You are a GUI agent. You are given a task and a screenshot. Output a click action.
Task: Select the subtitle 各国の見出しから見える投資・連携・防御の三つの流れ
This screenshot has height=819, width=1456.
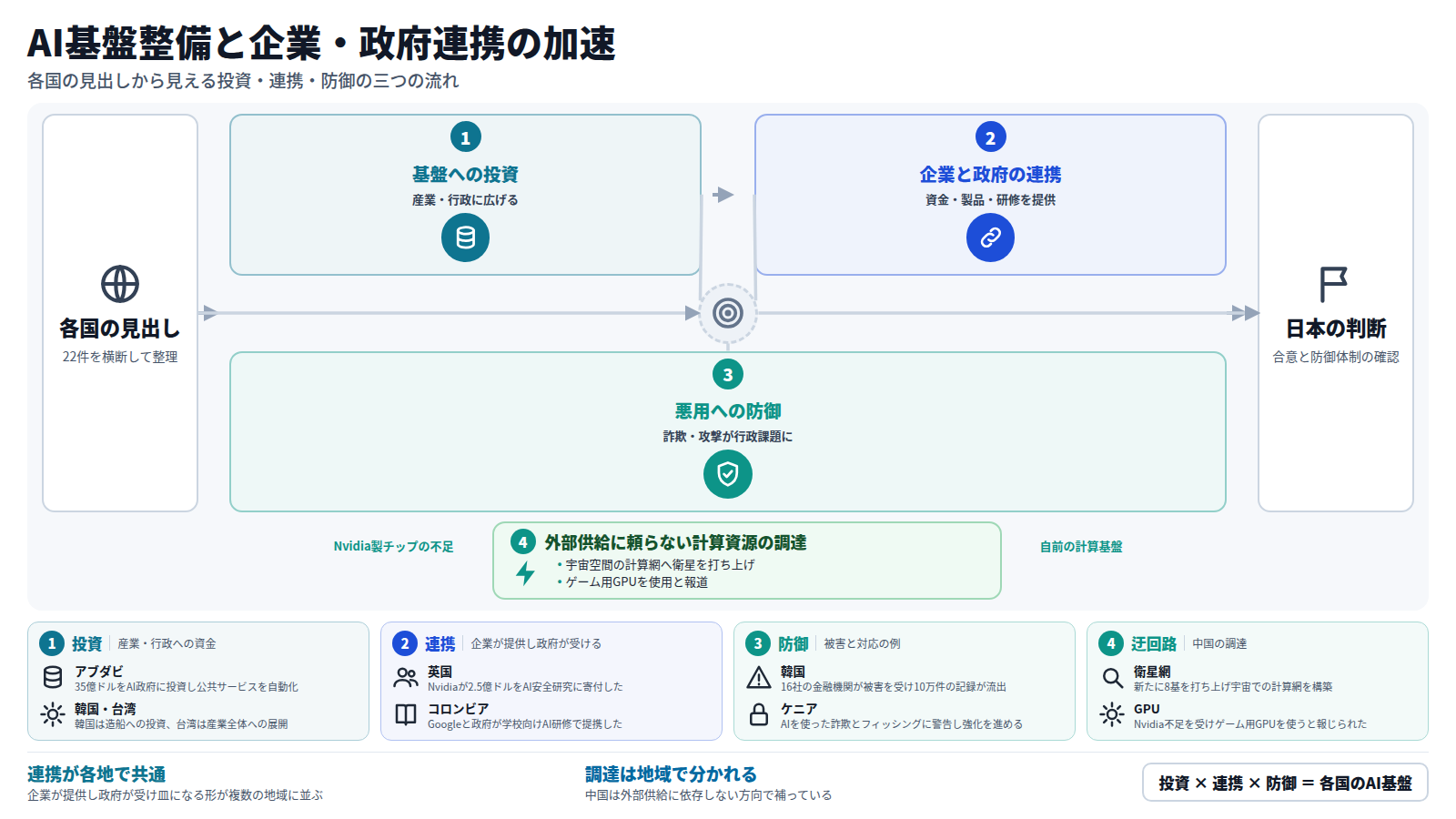click(x=243, y=81)
